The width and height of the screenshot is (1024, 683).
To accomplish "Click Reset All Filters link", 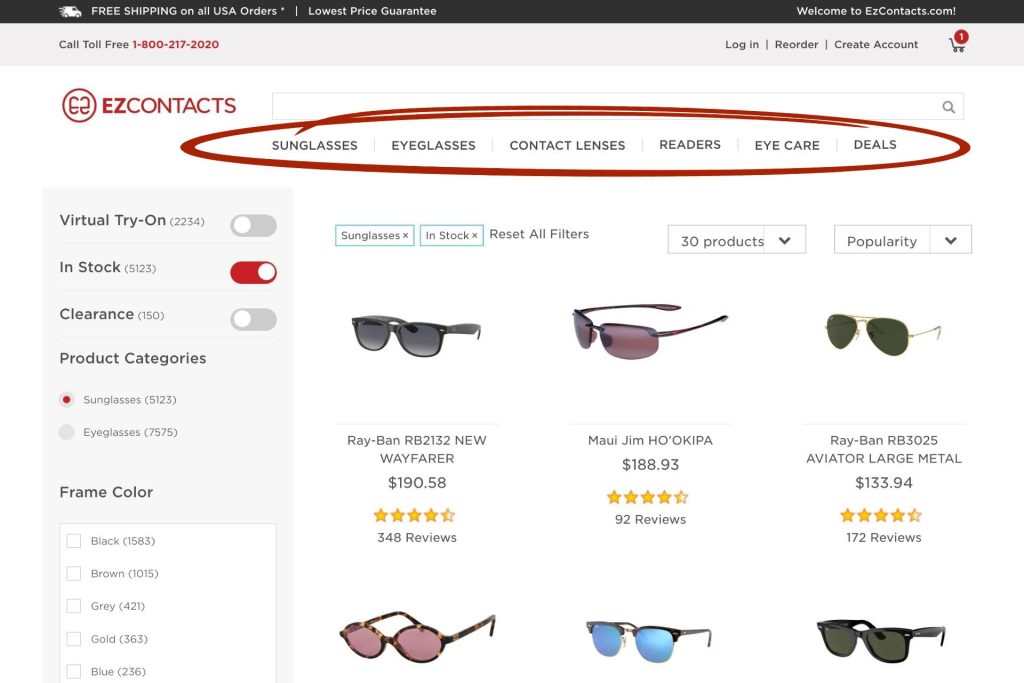I will [x=539, y=234].
